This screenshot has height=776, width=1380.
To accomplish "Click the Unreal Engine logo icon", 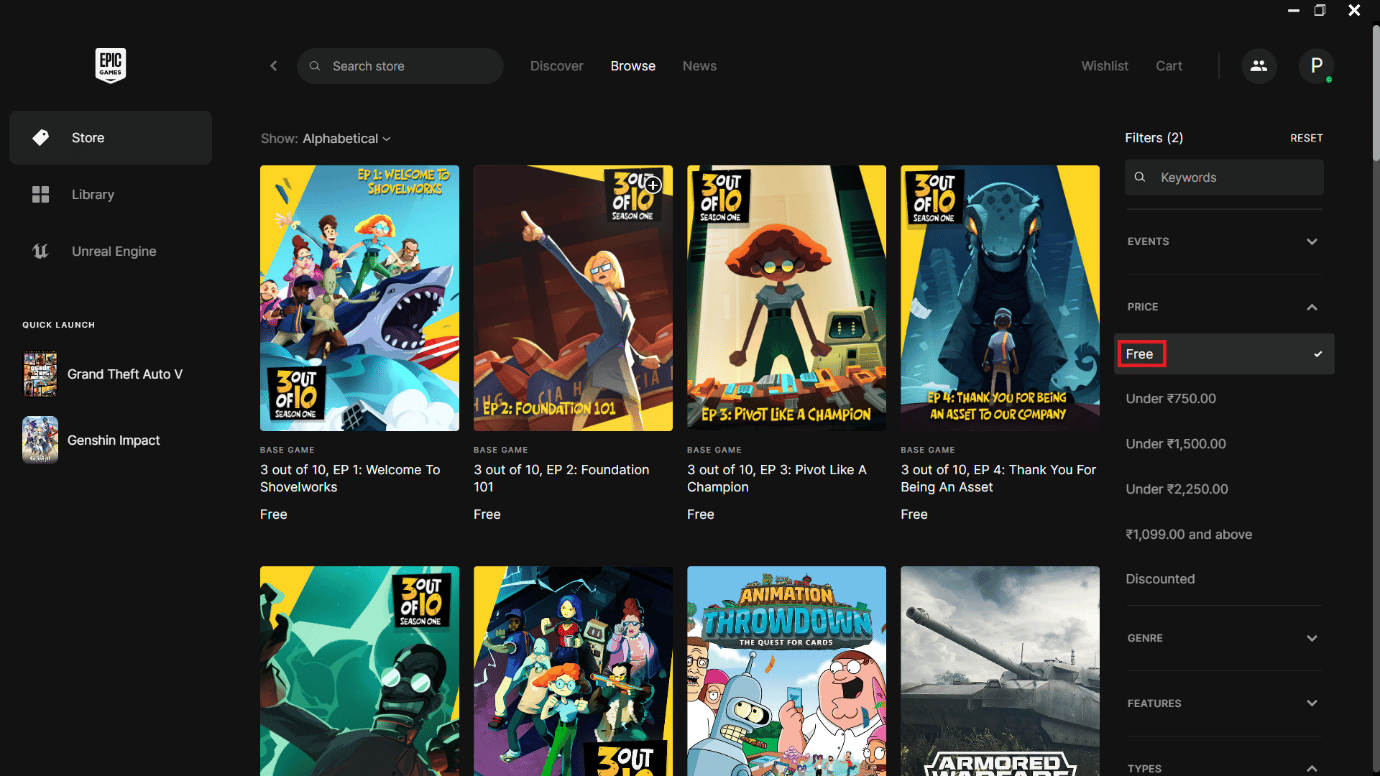I will click(x=41, y=252).
